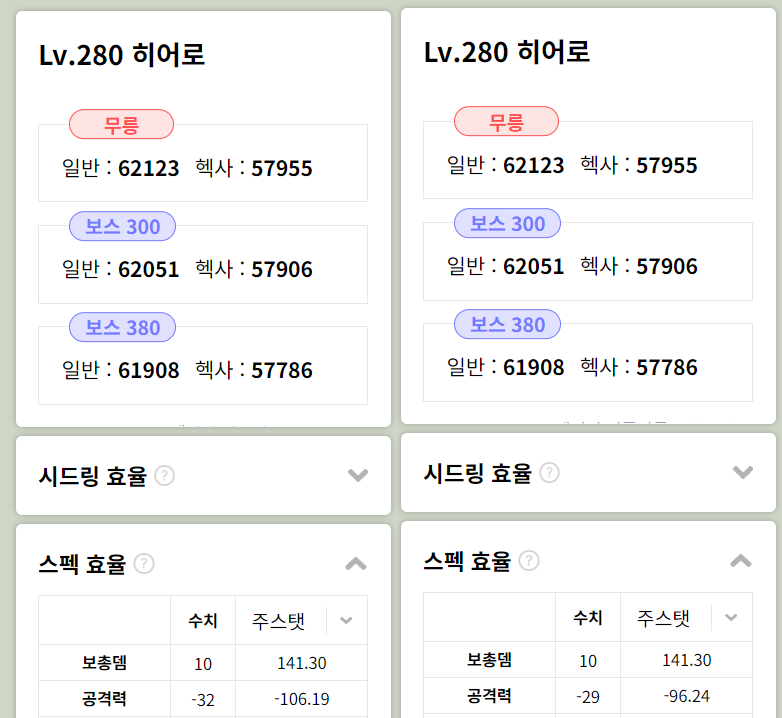The width and height of the screenshot is (782, 718).
Task: Collapse the right 스펙 효율 panel
Action: [741, 561]
